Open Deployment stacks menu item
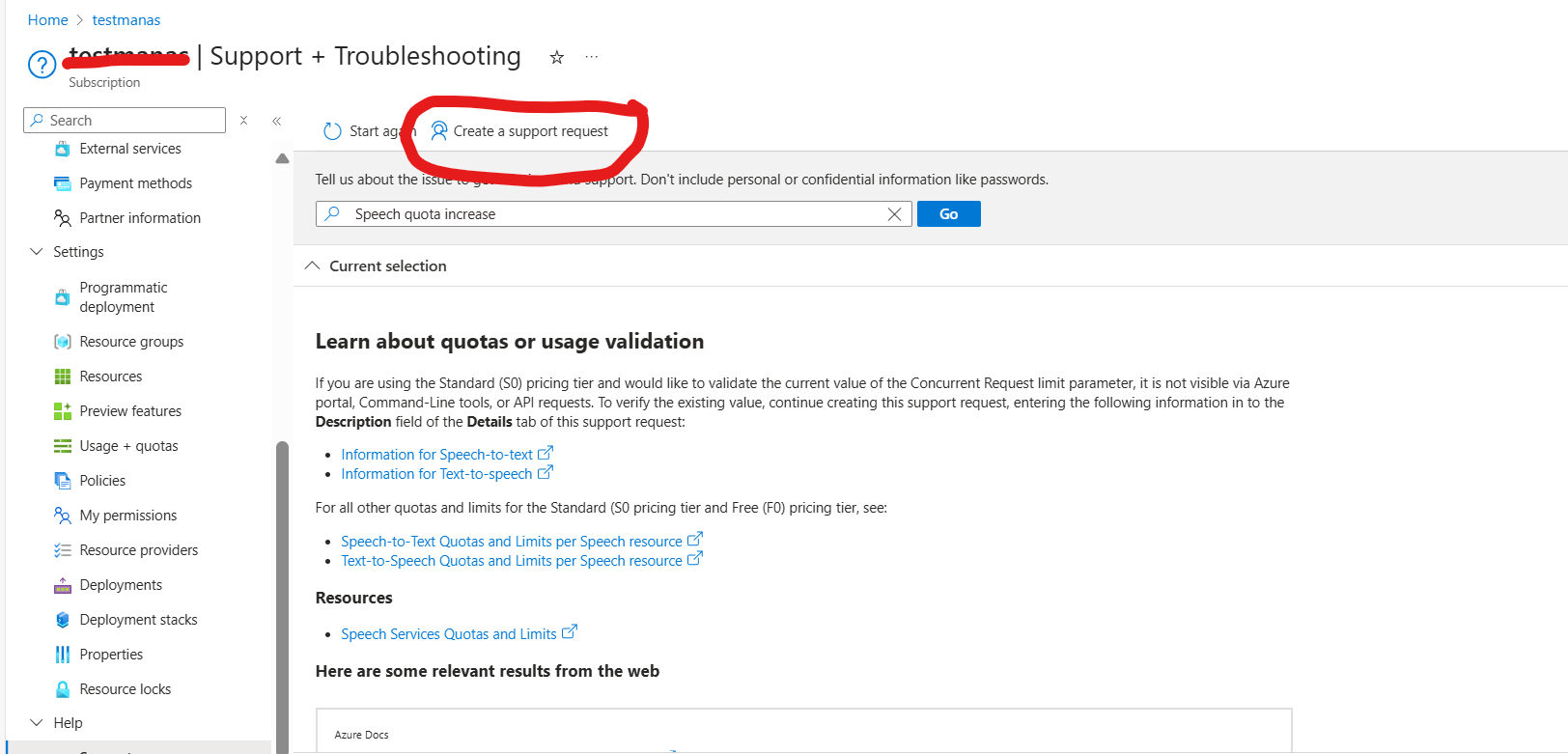The image size is (1568, 754). [138, 620]
